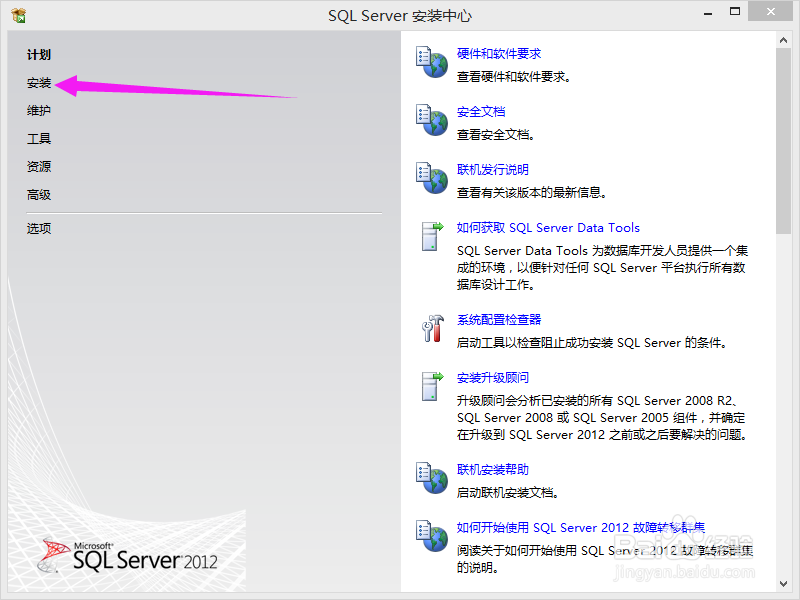800x600 pixels.
Task: Minimize the SQL Server 安装中心 window
Action: pyautogui.click(x=708, y=13)
